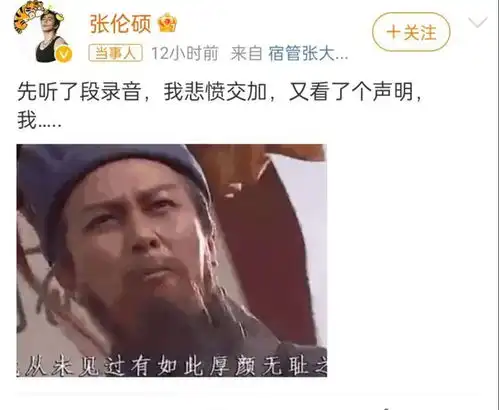Click the crown membership icon beside username
Screen dimensions: 499x410
[167, 23]
